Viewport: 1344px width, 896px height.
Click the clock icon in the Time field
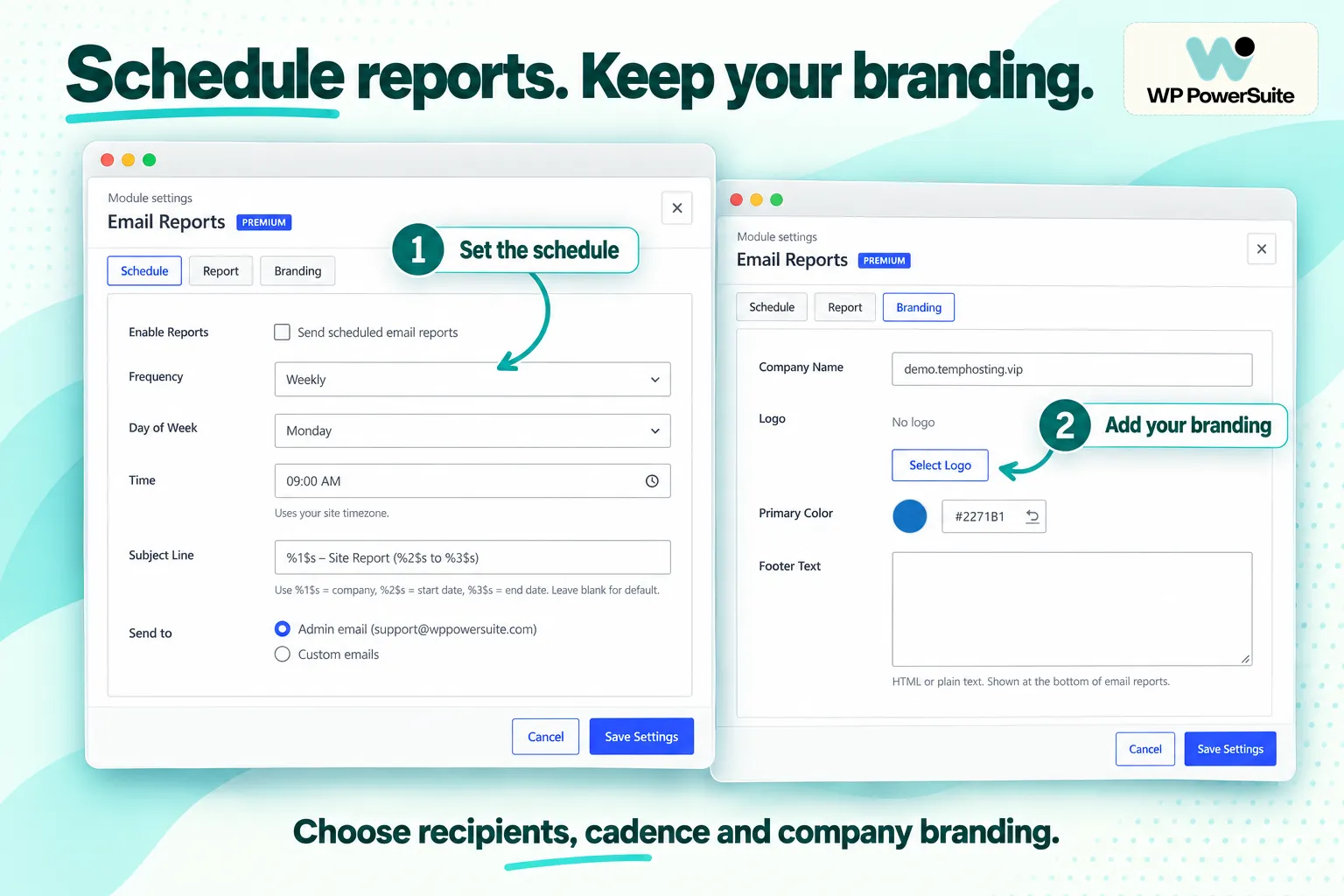[x=652, y=481]
